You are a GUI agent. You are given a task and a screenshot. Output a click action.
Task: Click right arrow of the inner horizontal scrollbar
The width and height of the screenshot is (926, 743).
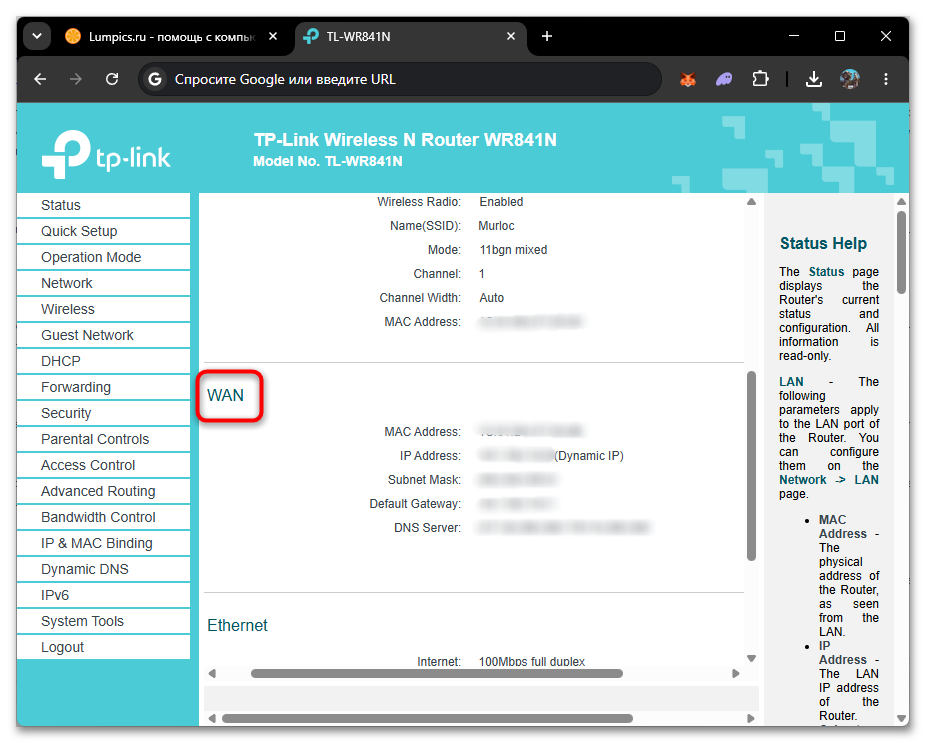pyautogui.click(x=736, y=673)
